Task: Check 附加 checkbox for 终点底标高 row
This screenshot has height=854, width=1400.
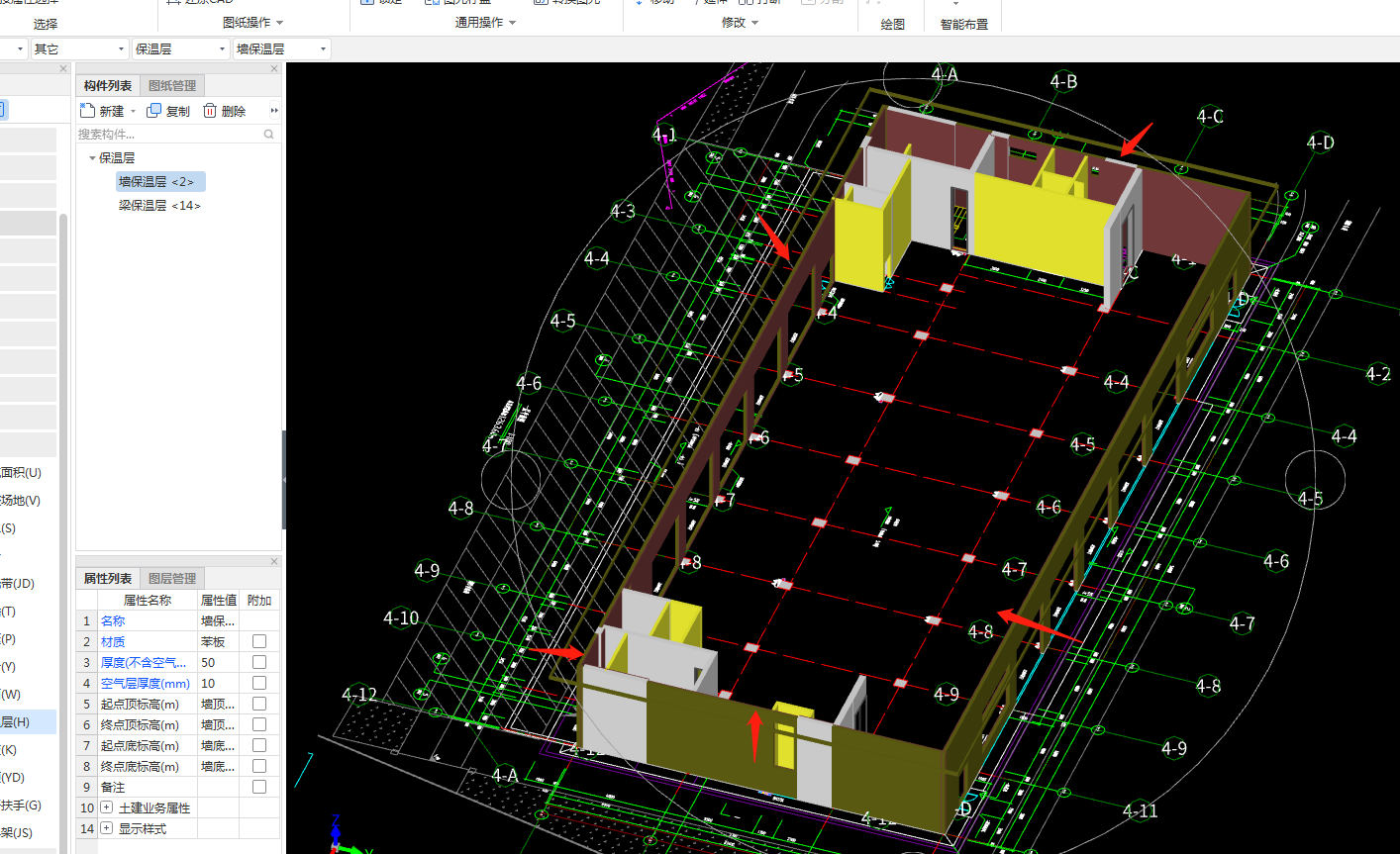Action: pyautogui.click(x=259, y=766)
